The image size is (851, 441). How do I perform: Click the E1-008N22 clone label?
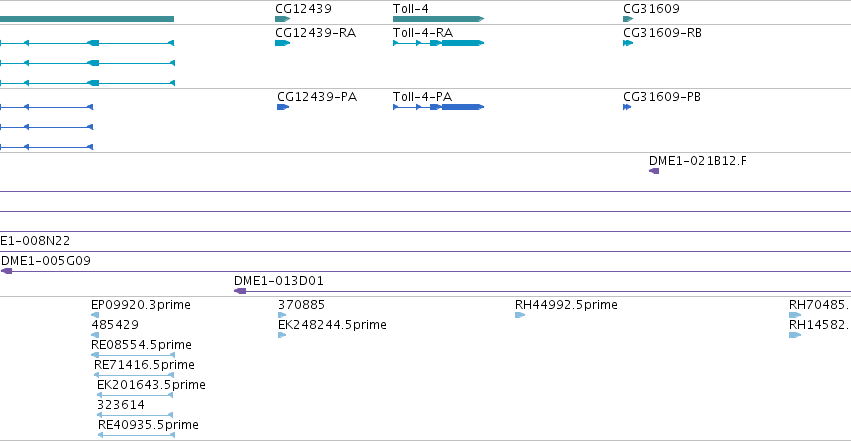click(x=35, y=240)
